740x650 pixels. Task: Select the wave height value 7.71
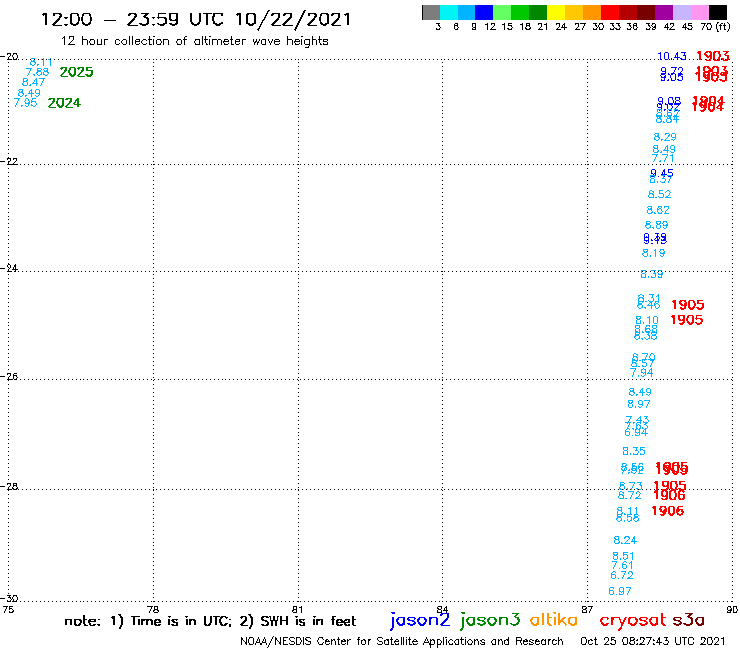point(663,159)
